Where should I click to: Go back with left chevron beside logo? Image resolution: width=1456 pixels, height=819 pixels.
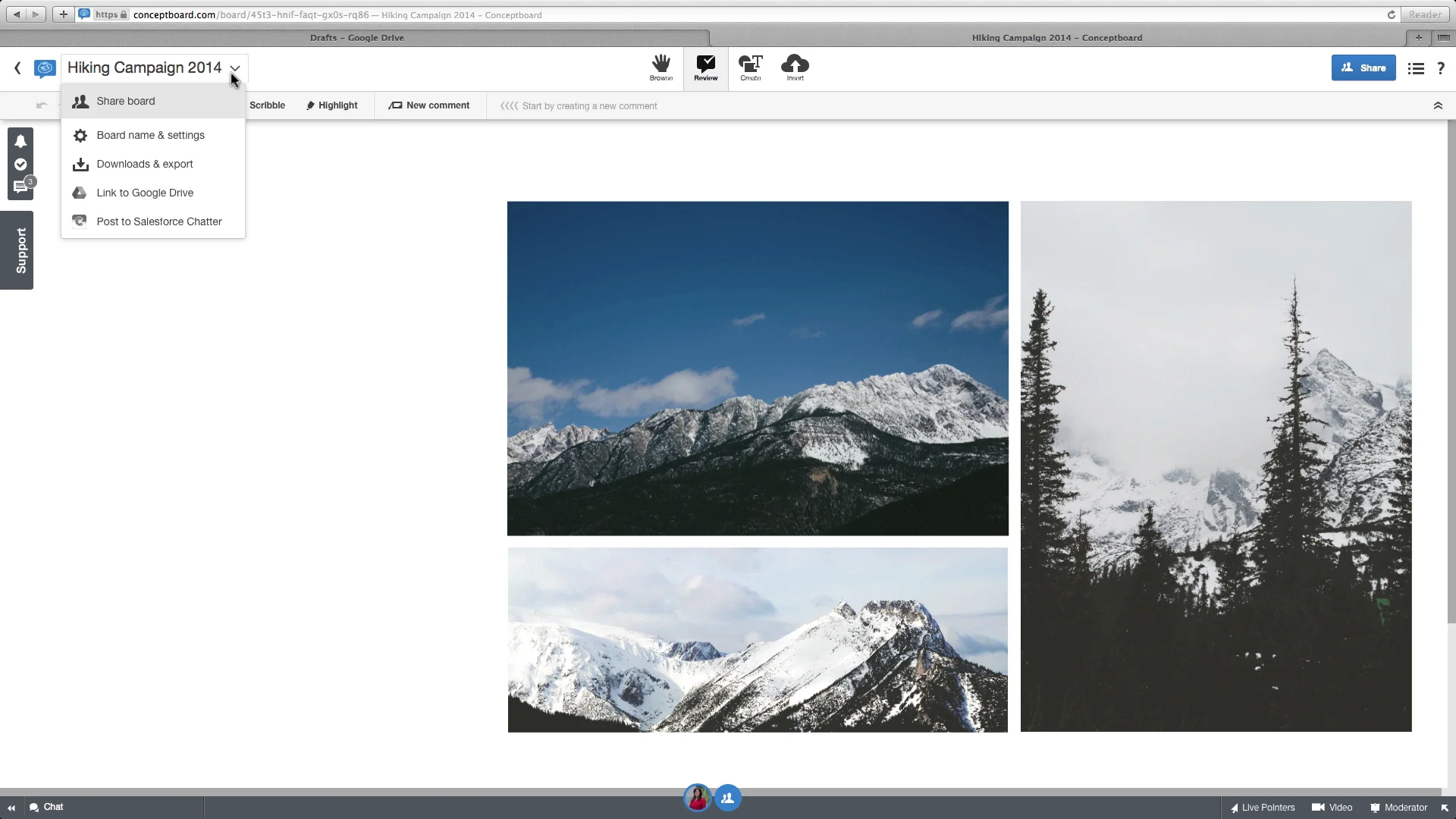(x=17, y=68)
